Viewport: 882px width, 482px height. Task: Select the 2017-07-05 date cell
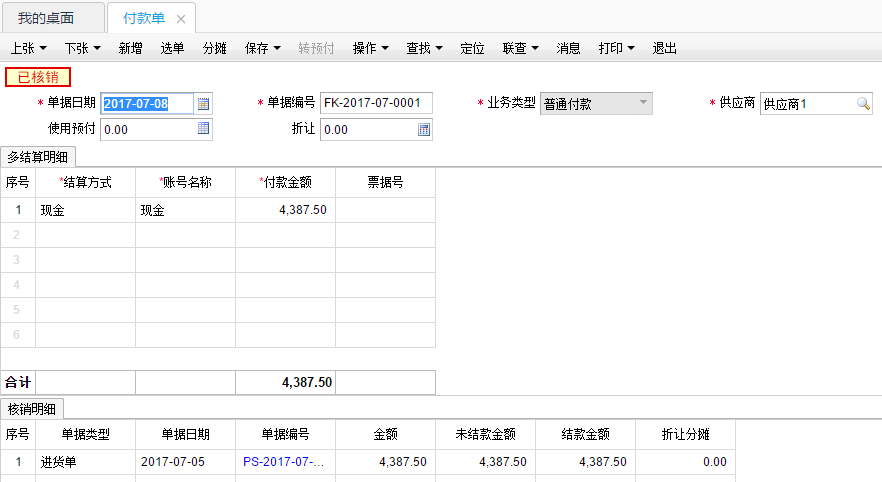(x=185, y=462)
